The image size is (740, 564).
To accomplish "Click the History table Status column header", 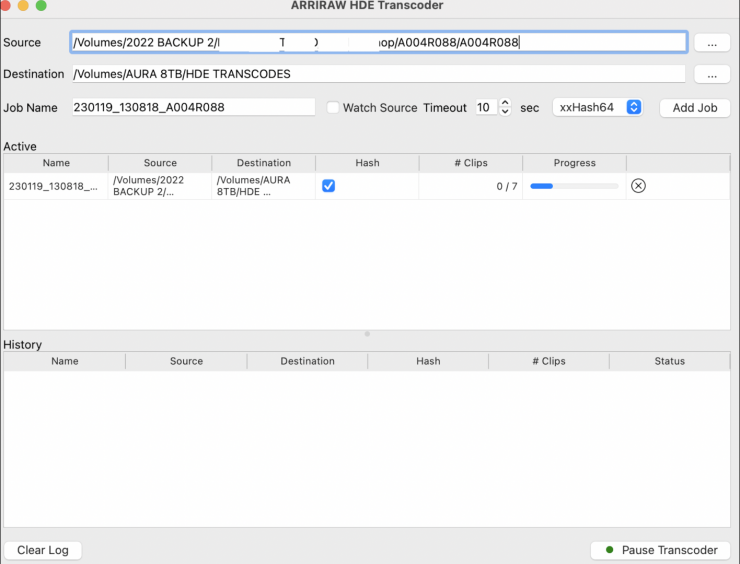I will (669, 361).
